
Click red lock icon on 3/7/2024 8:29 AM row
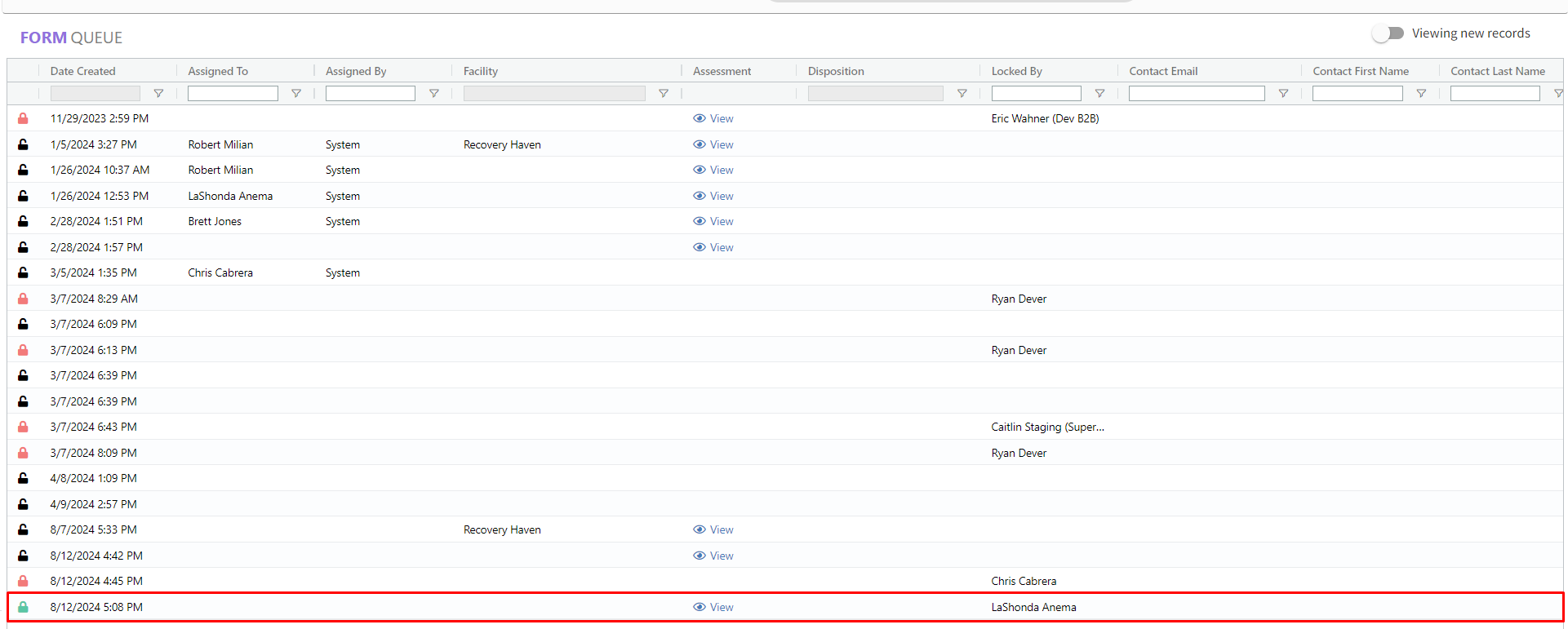tap(23, 299)
